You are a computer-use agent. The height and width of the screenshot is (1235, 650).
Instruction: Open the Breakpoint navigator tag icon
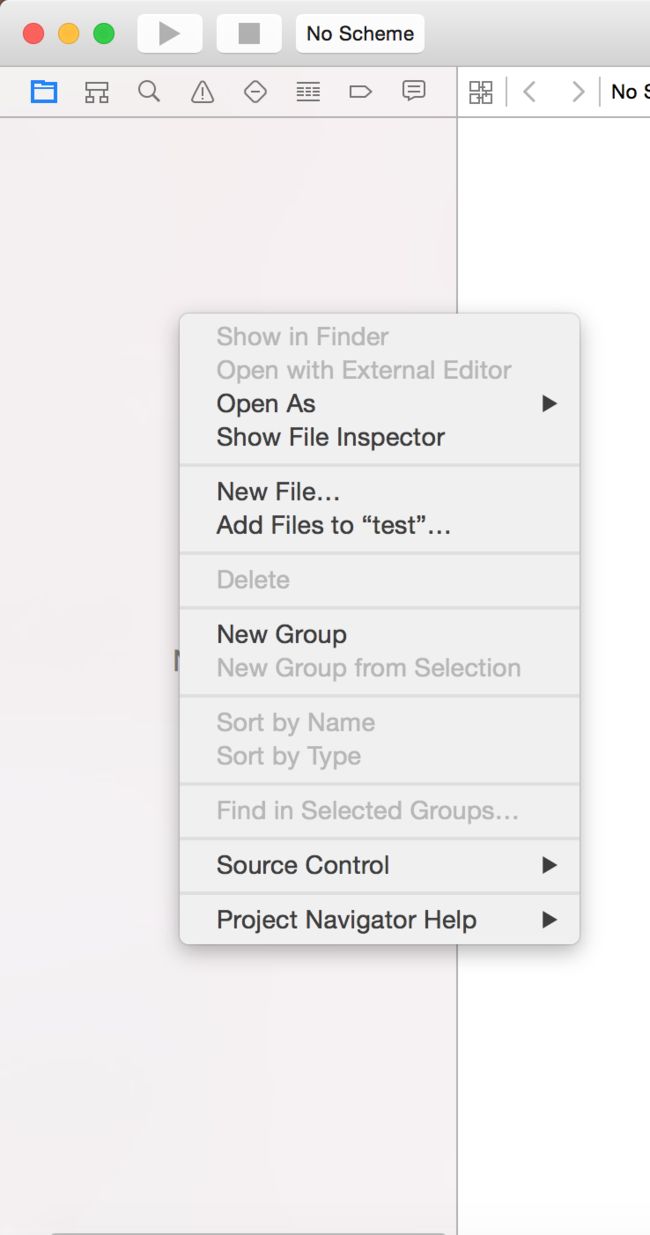(x=361, y=92)
